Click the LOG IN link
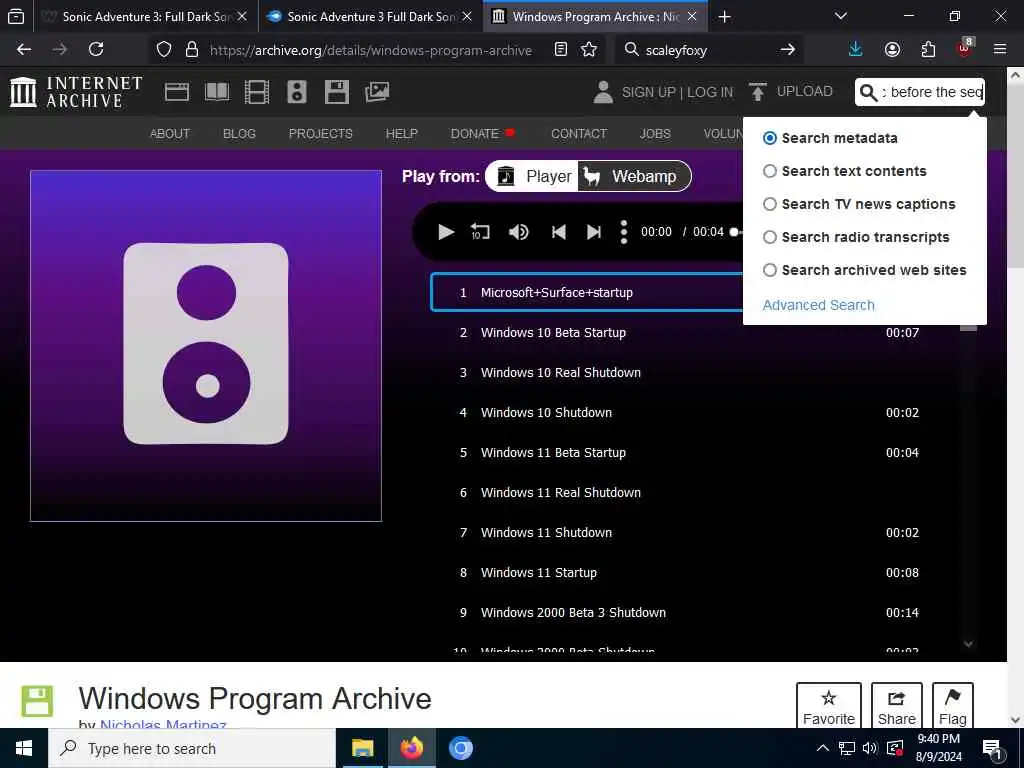Screen dimensions: 1024x768 (x=710, y=92)
